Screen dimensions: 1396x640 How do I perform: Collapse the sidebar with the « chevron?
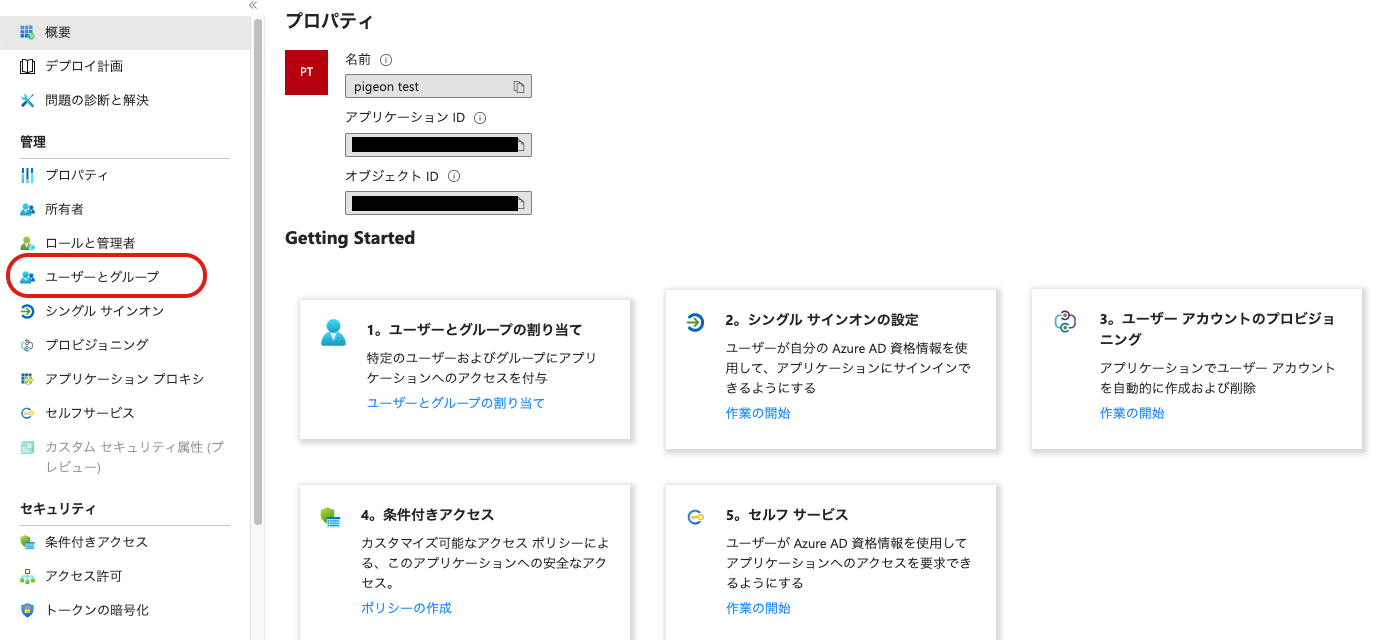click(251, 5)
